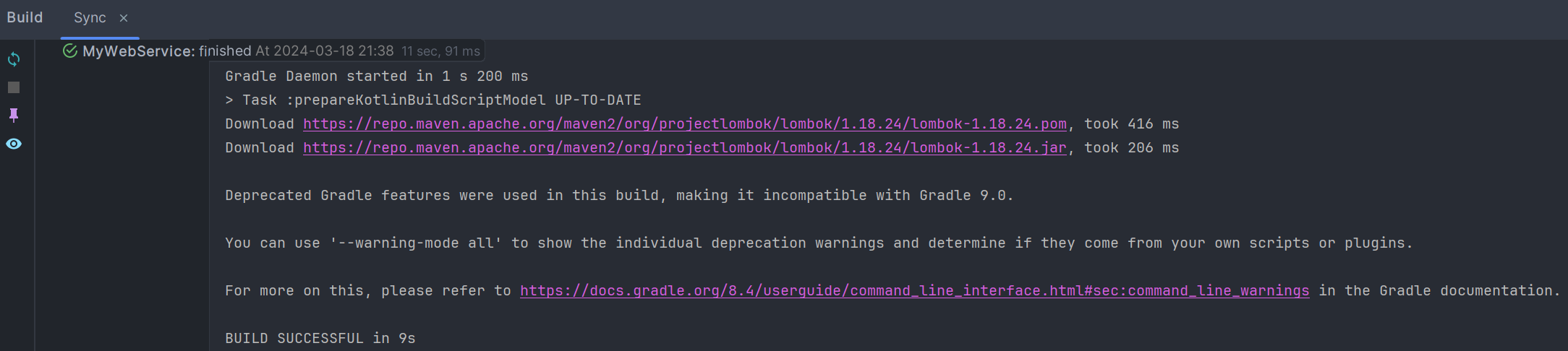Click the Gradle Daemon started output line
The width and height of the screenshot is (1568, 351).
pos(377,77)
